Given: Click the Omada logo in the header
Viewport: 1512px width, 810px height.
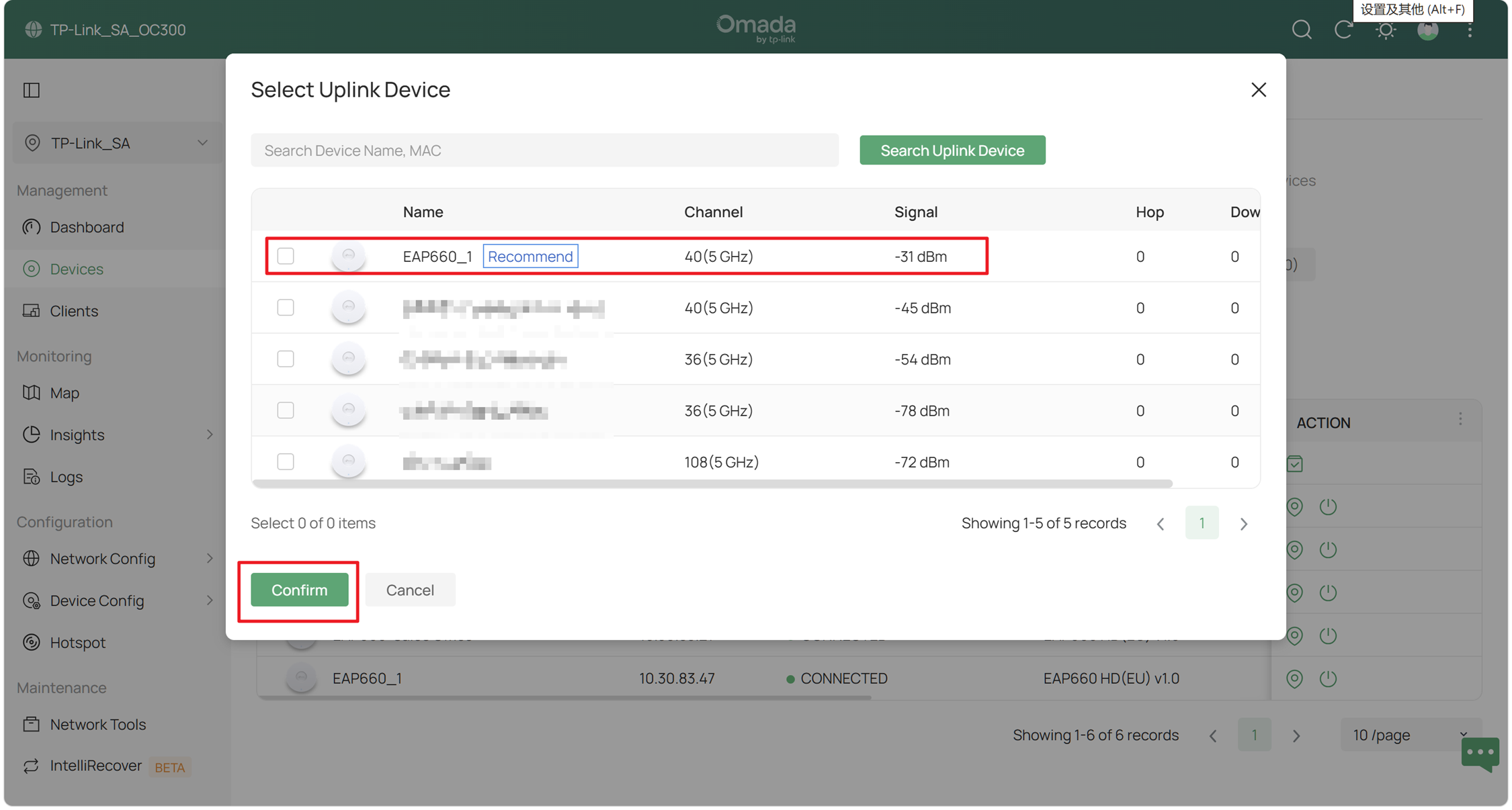Looking at the screenshot, I should click(x=755, y=29).
